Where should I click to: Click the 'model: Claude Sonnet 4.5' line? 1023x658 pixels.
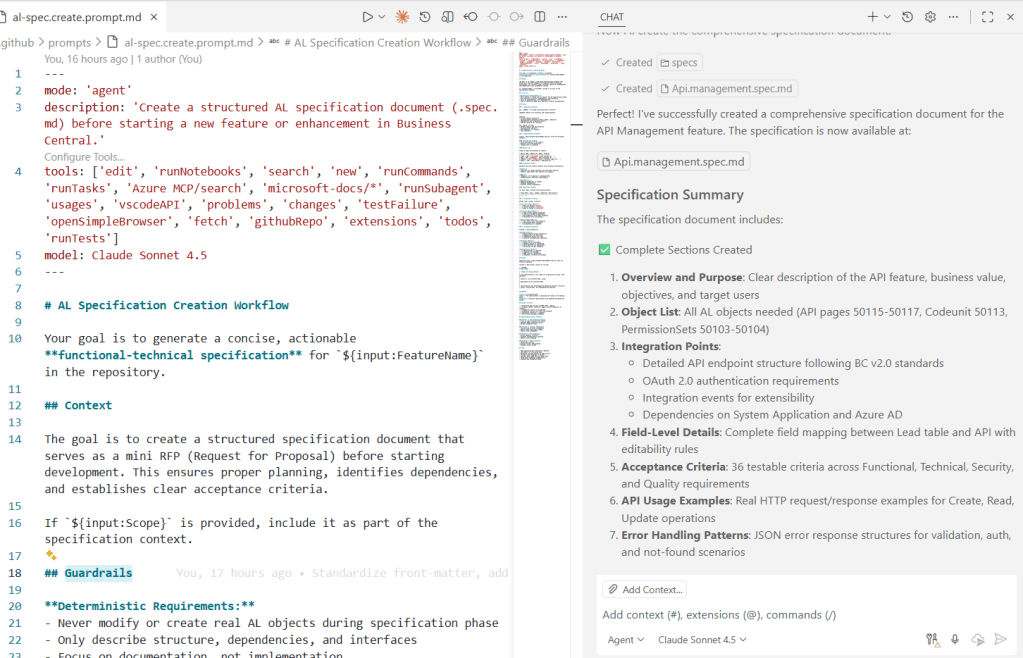[125, 255]
